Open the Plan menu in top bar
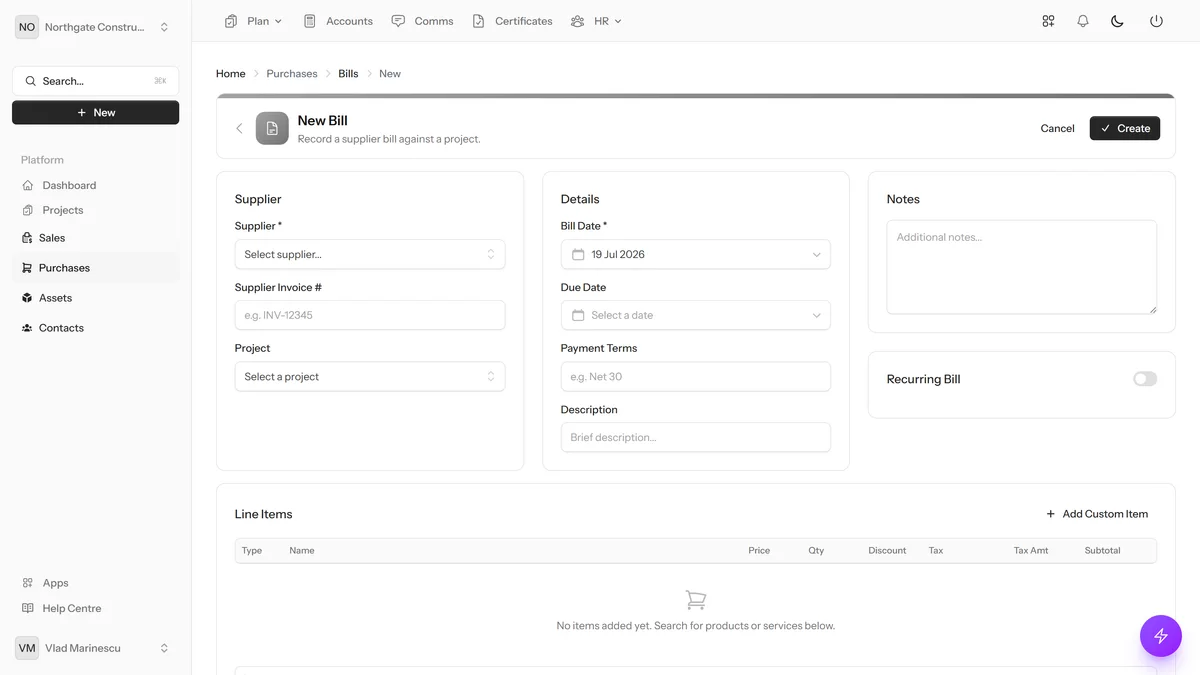This screenshot has height=675, width=1200. pos(254,21)
